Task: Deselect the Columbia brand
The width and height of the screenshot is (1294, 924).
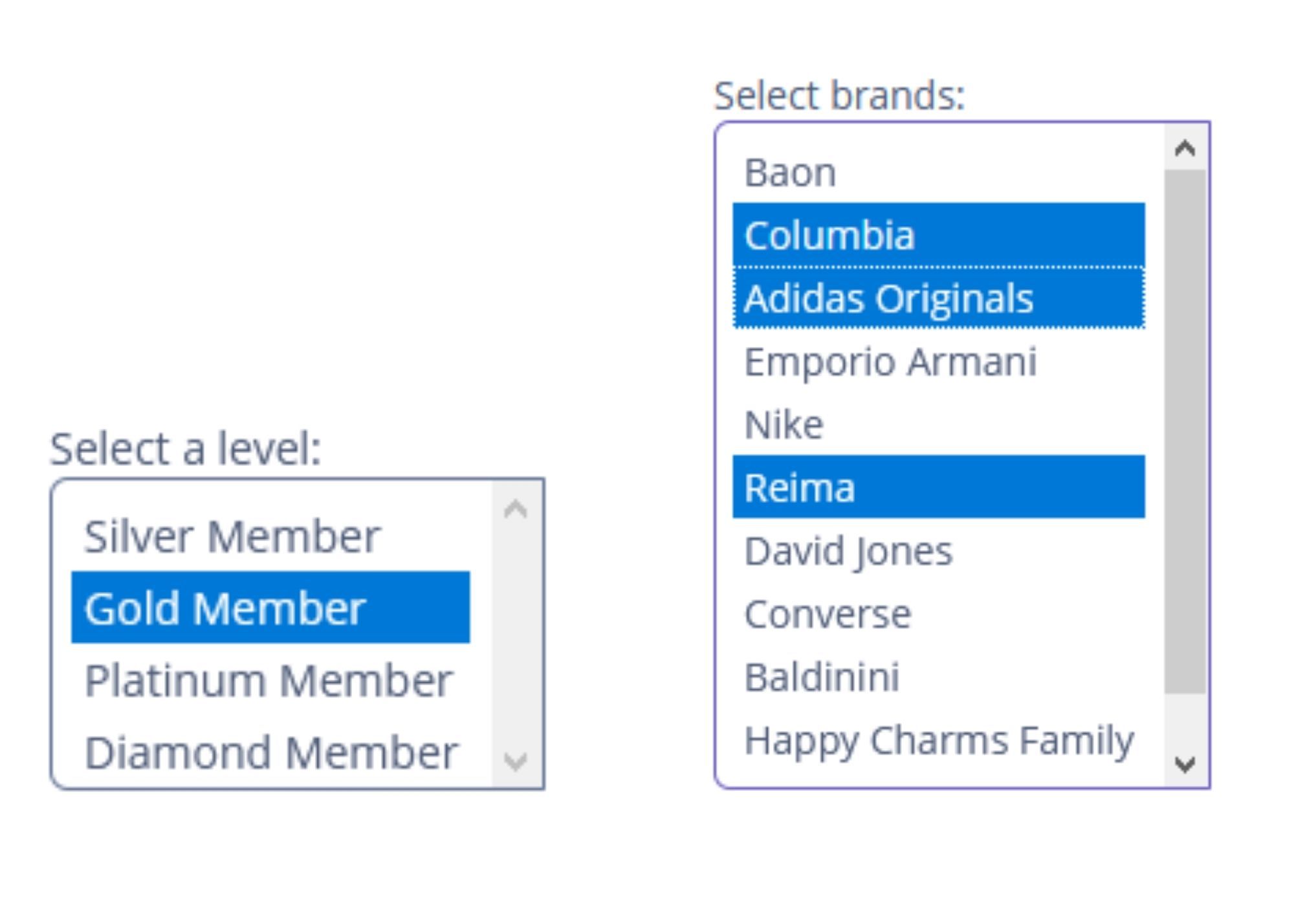Action: [939, 235]
